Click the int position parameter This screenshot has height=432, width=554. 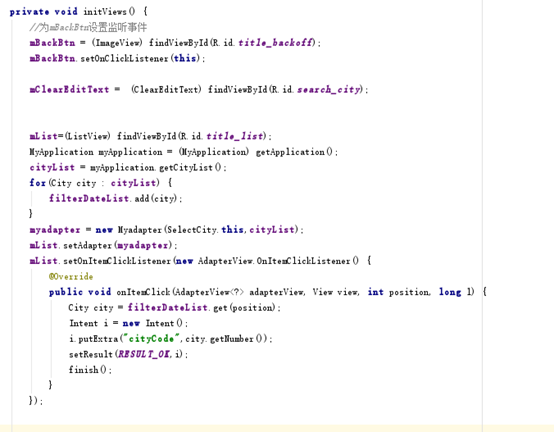(399, 292)
